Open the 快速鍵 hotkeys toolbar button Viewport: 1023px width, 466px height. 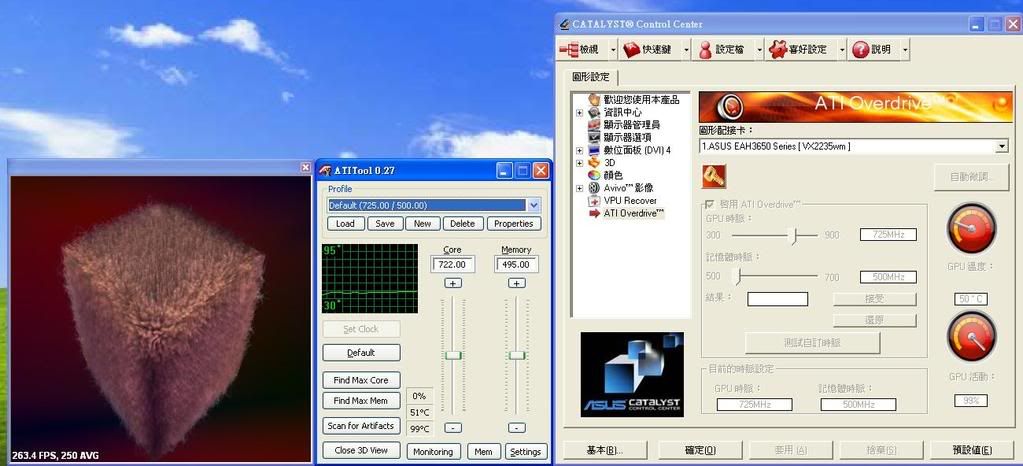pyautogui.click(x=650, y=50)
